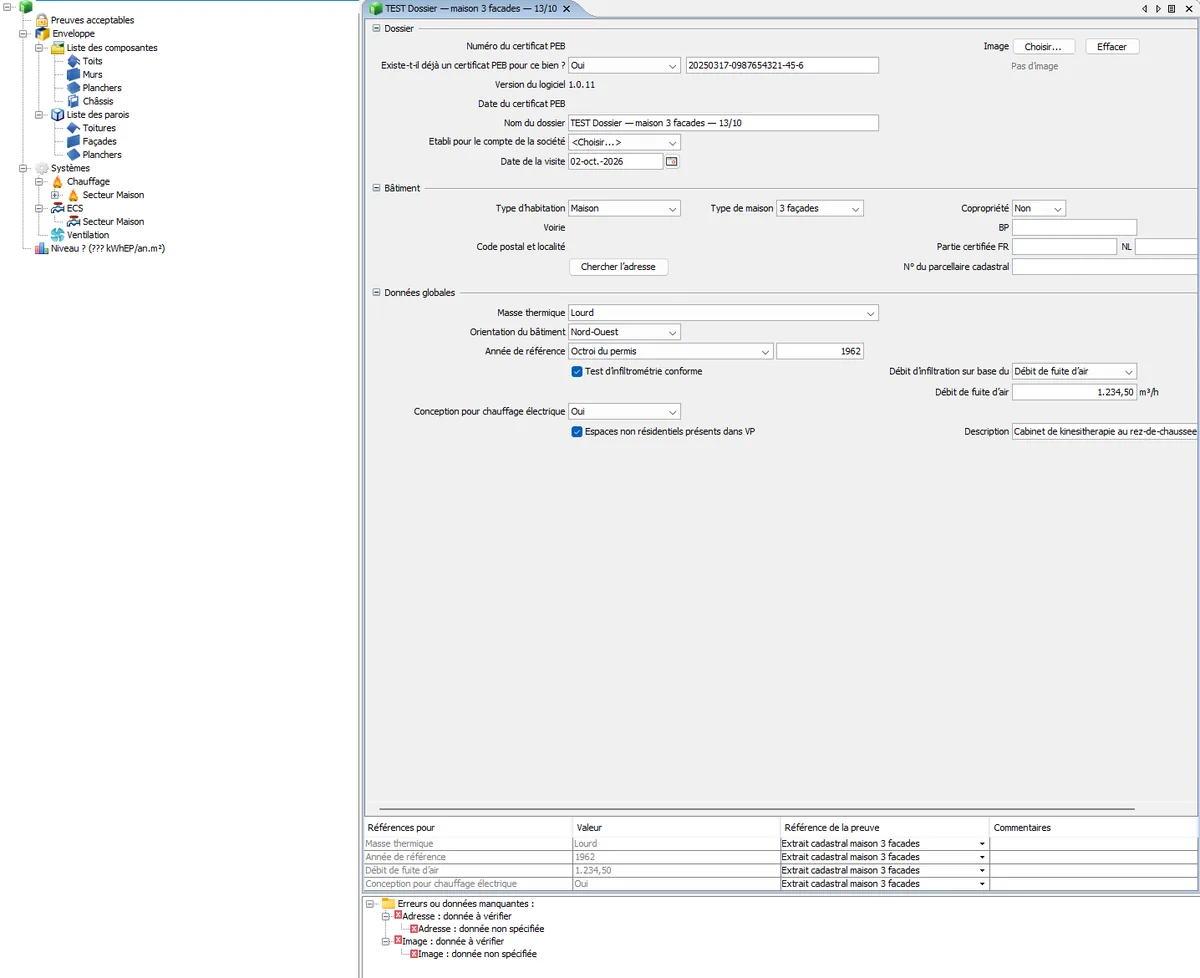
Task: Select the Systèmes gear icon
Action: click(42, 168)
